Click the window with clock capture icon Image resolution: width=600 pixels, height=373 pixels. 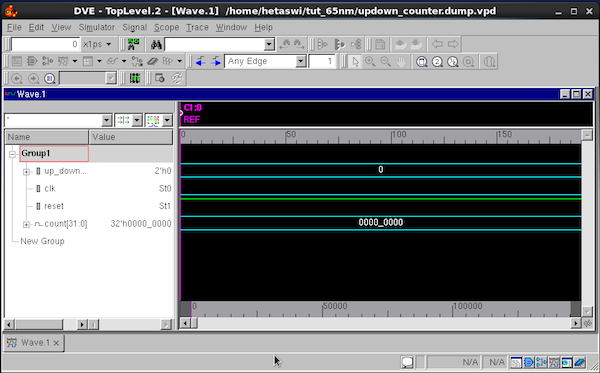pyautogui.click(x=160, y=78)
